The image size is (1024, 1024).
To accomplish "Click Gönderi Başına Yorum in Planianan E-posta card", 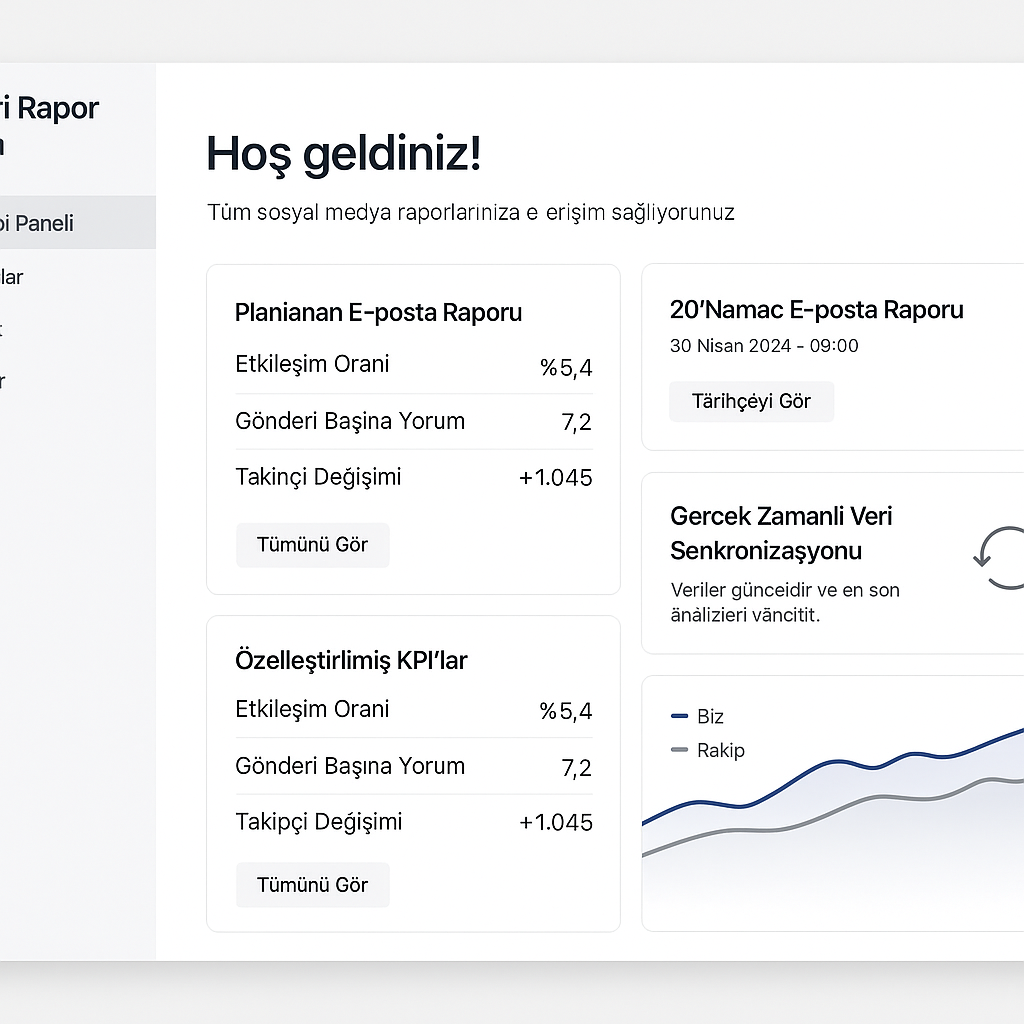I will pyautogui.click(x=413, y=422).
